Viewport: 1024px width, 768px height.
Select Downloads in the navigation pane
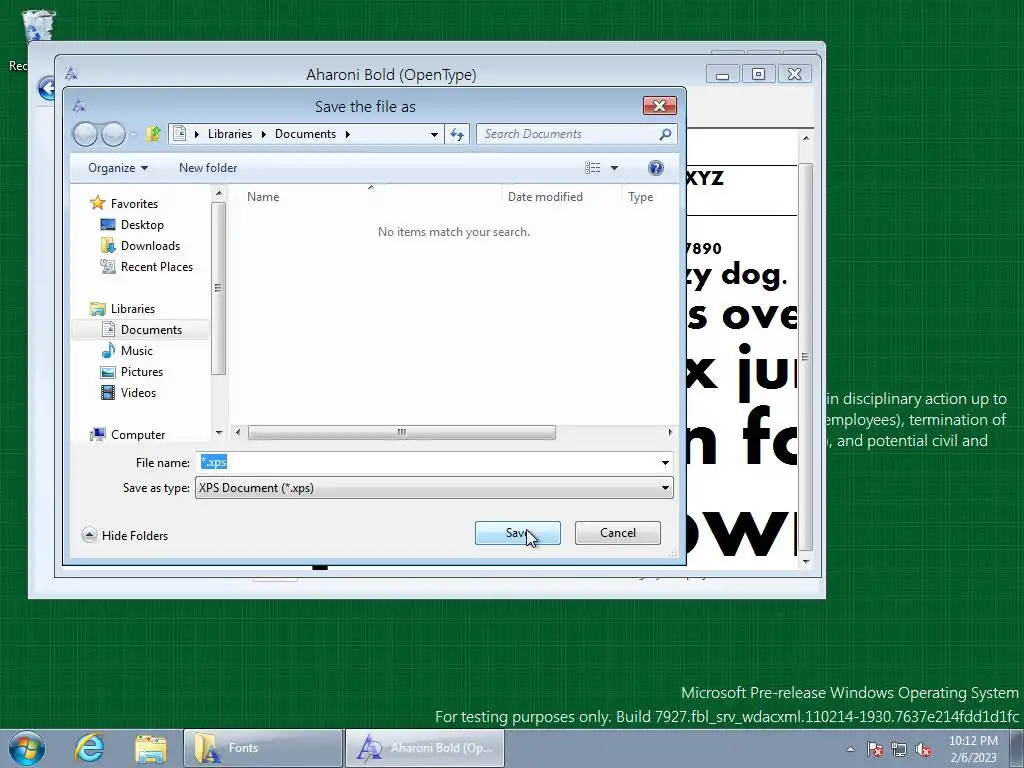(150, 246)
